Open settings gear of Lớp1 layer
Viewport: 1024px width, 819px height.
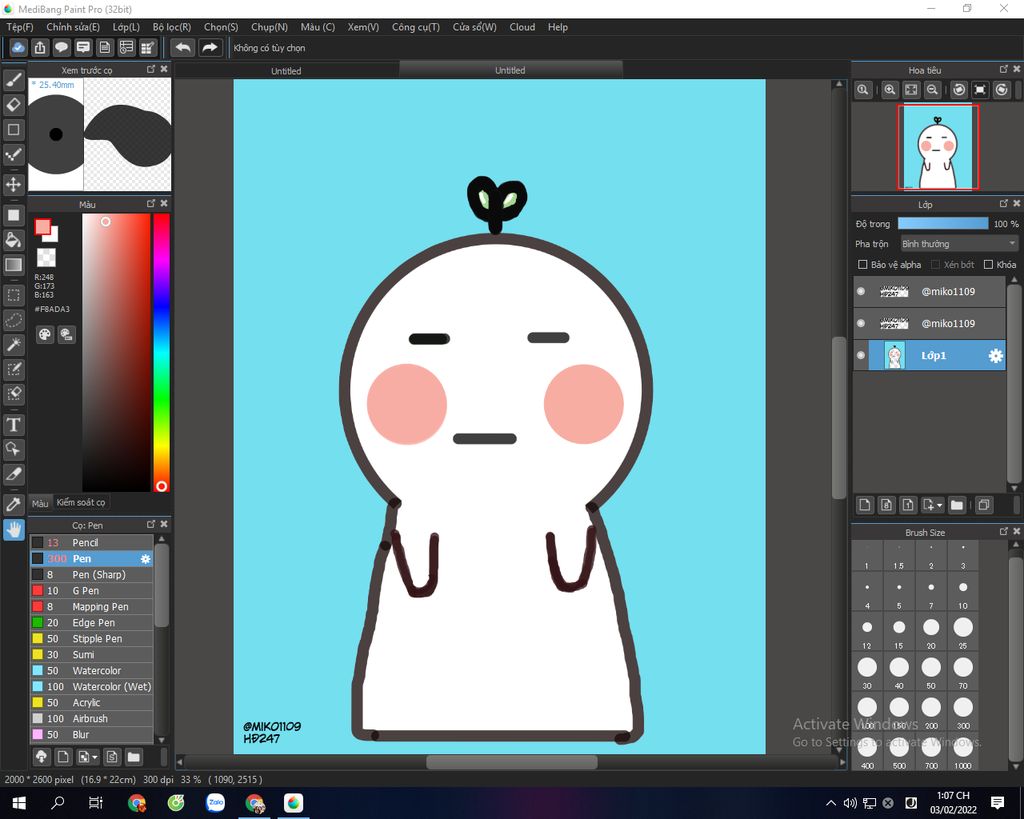click(x=995, y=356)
